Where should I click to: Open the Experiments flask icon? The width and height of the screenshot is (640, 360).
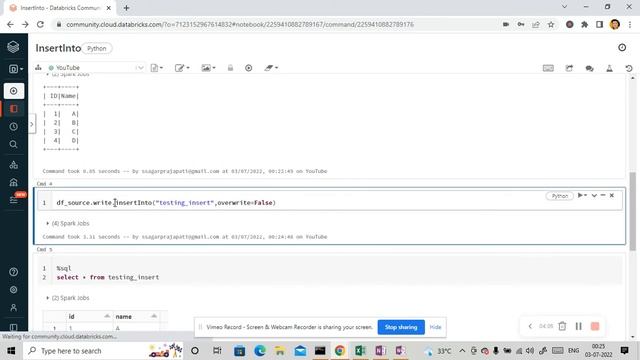pyautogui.click(x=609, y=68)
